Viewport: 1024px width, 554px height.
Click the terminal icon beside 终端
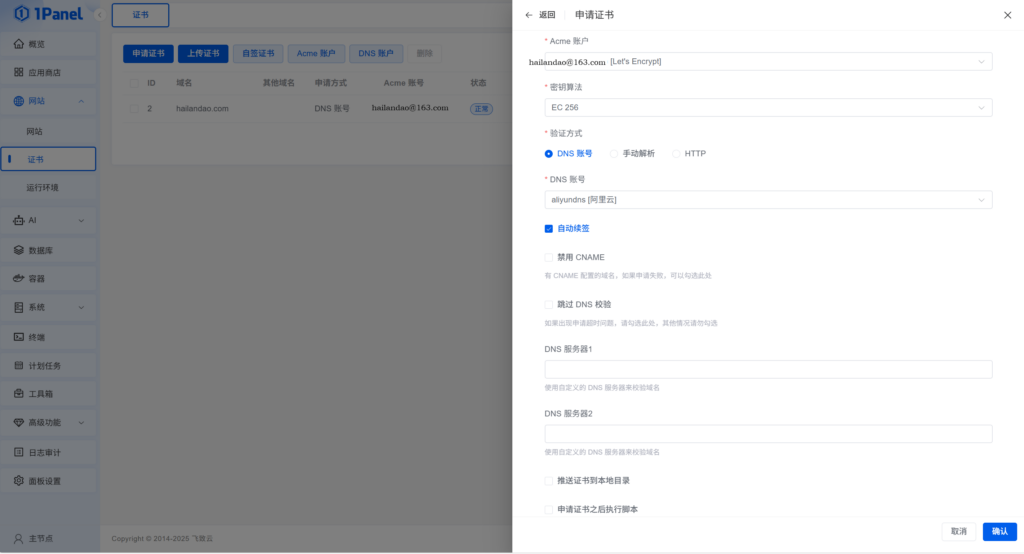tap(18, 337)
